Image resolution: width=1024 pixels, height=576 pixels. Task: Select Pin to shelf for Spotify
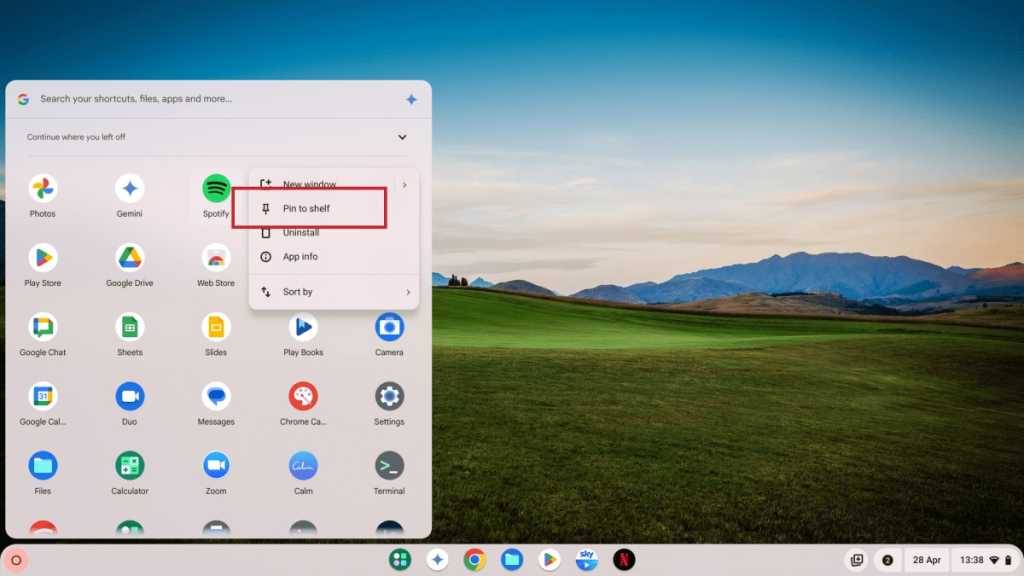[x=307, y=208]
